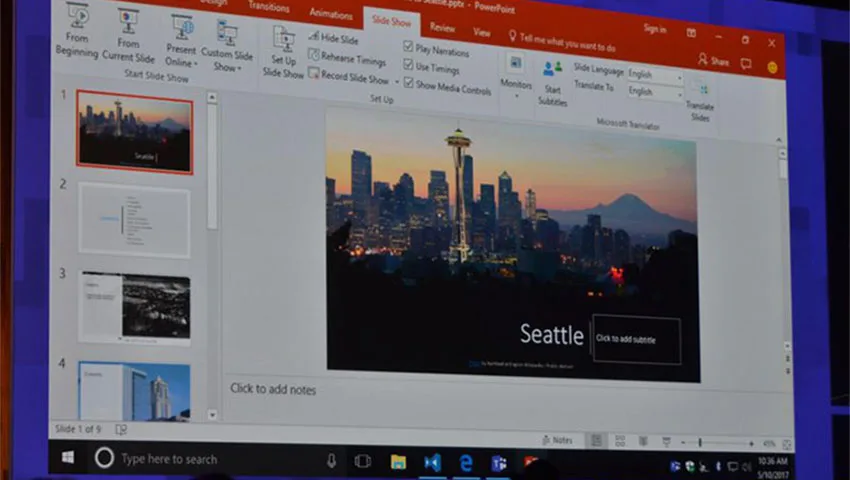Click the zoom slider handle

(x=700, y=443)
